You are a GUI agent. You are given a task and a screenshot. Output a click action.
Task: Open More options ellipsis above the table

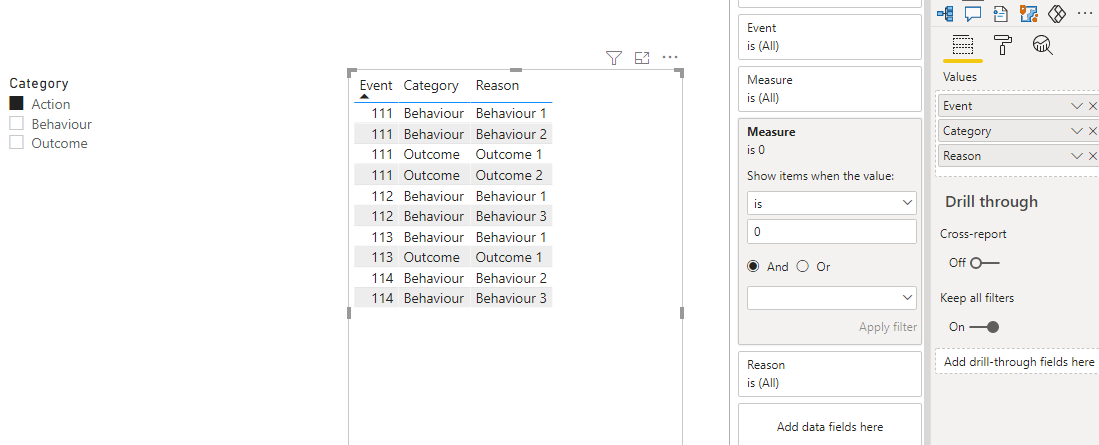670,57
